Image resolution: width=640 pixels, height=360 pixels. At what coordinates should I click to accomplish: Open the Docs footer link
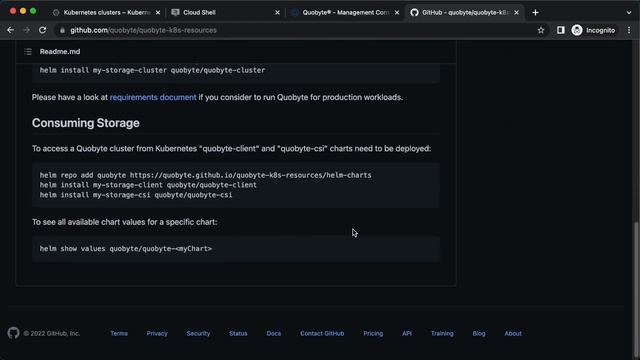click(273, 333)
